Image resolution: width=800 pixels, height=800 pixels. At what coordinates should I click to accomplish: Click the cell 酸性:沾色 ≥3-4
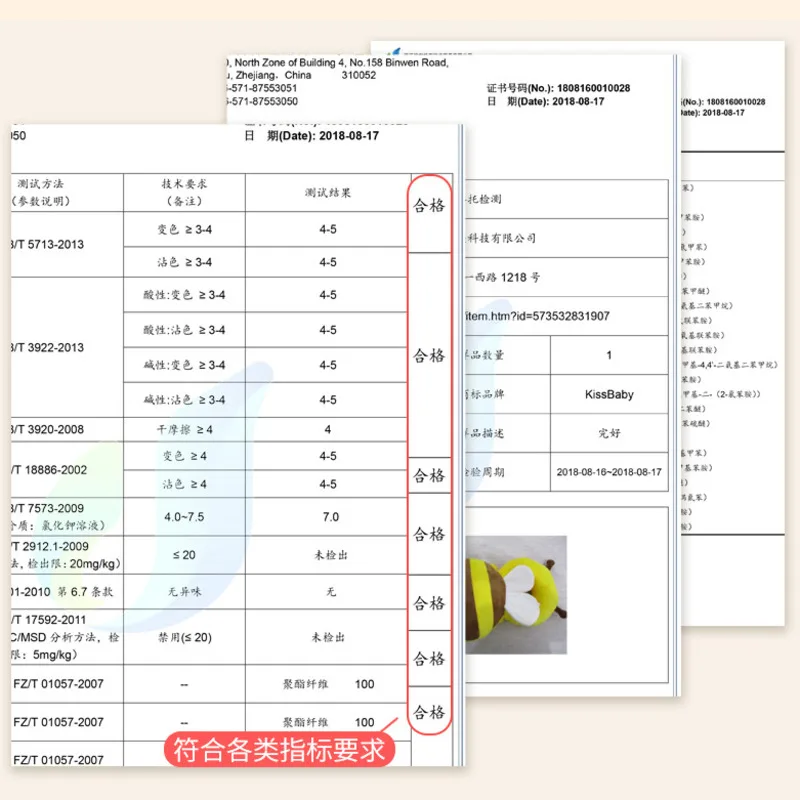[184, 330]
